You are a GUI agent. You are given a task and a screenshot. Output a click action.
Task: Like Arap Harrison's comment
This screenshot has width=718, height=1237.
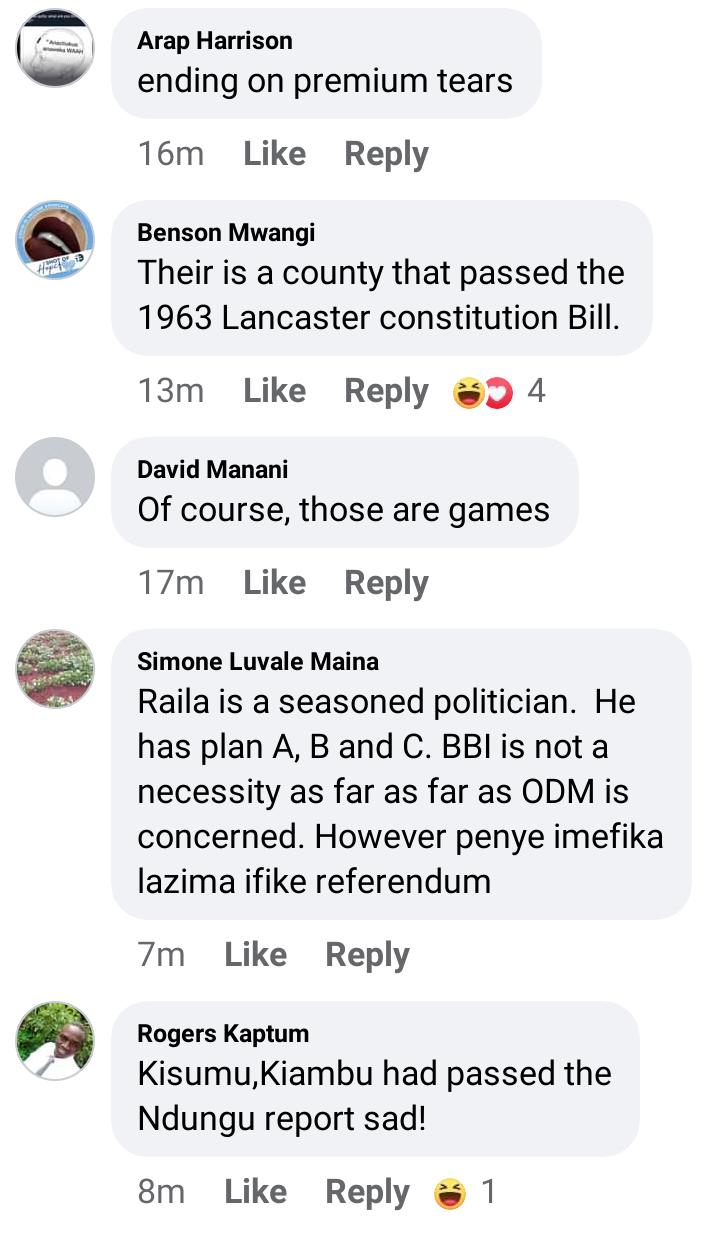(x=275, y=153)
